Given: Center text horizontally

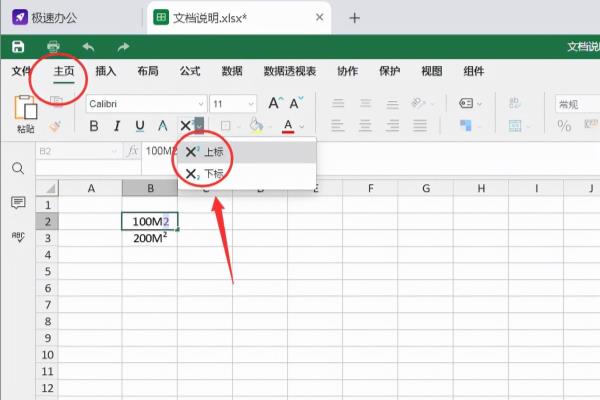Looking at the screenshot, I should click(365, 126).
